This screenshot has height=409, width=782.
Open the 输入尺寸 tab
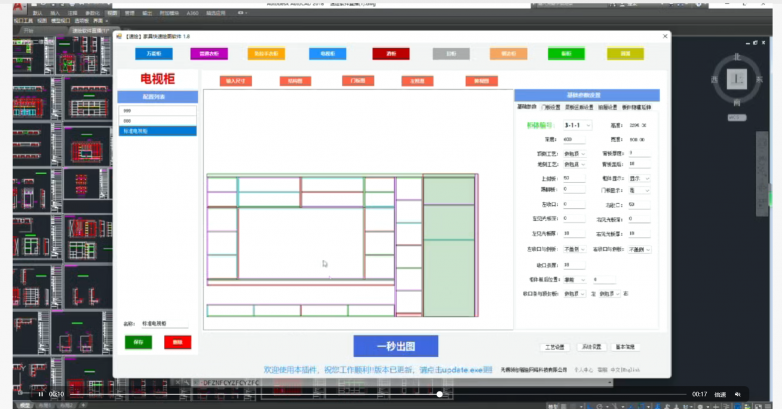pyautogui.click(x=237, y=80)
